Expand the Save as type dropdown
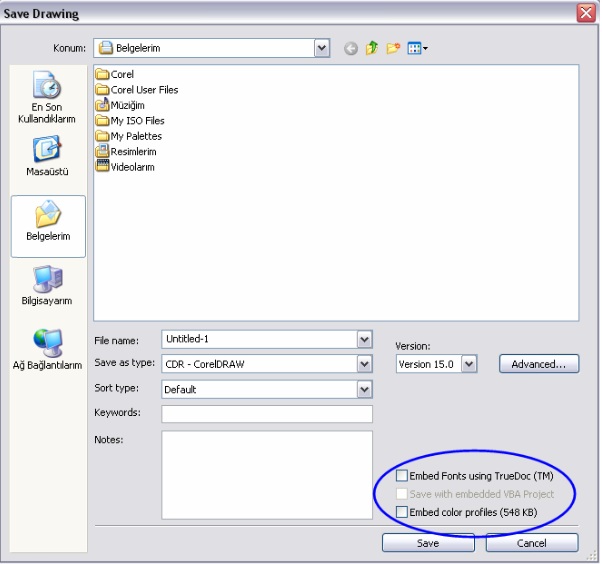The width and height of the screenshot is (602, 564). point(364,364)
